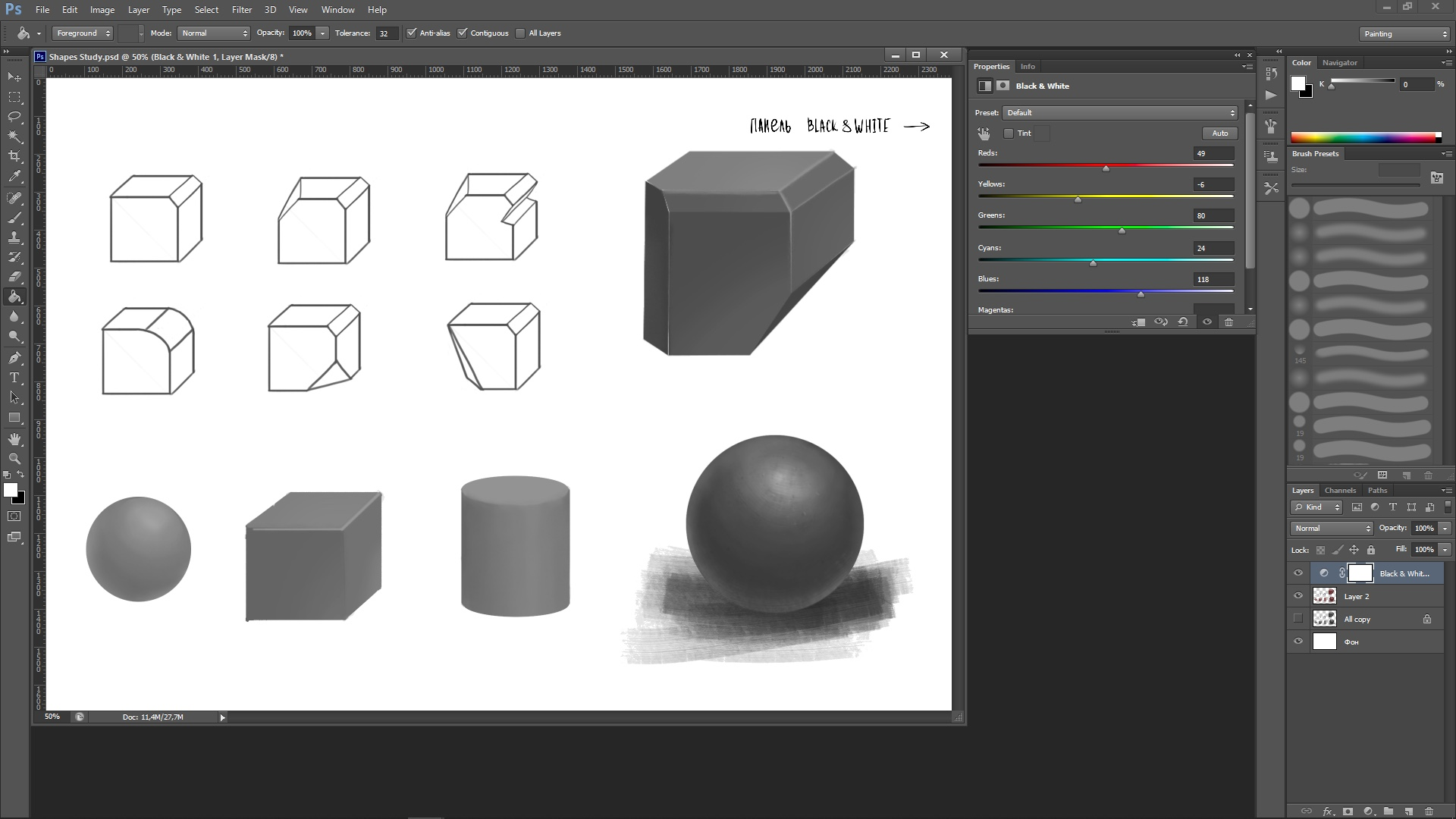Click the Zoom tool icon
The width and height of the screenshot is (1456, 819).
point(14,459)
